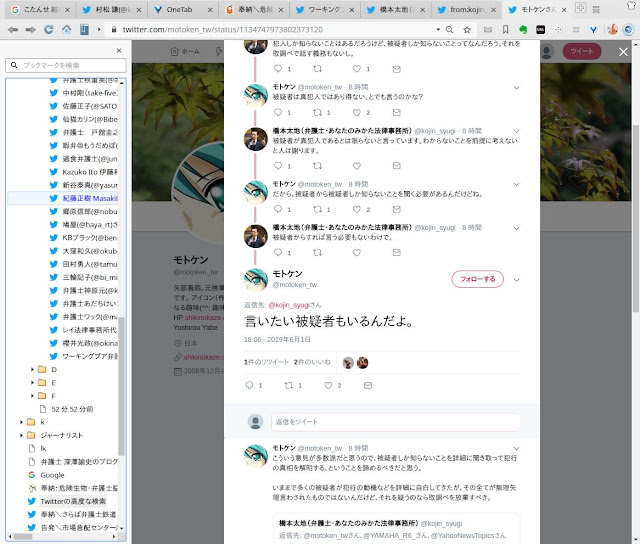Retweet the tweet だから、被疑者から被疑者しか知らないこと

317,209
